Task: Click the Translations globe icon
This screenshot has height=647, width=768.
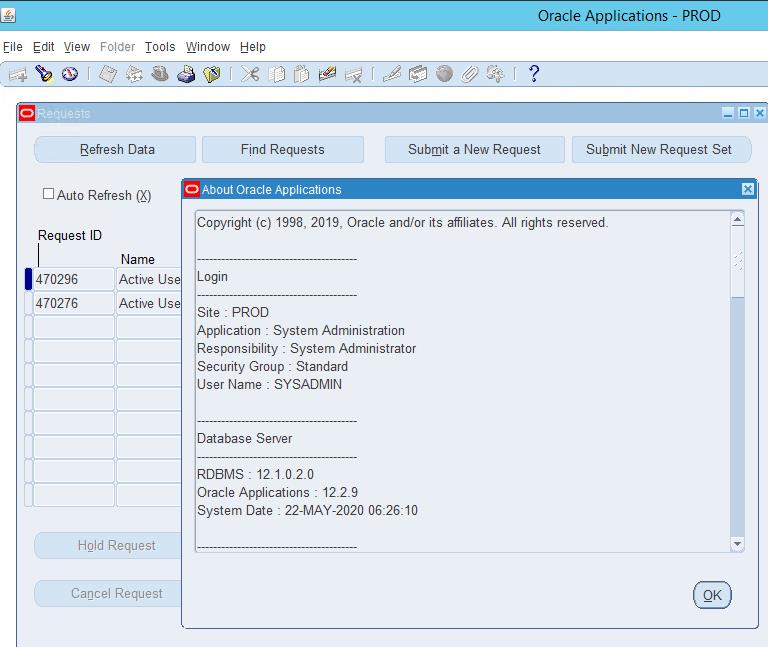Action: (x=444, y=74)
